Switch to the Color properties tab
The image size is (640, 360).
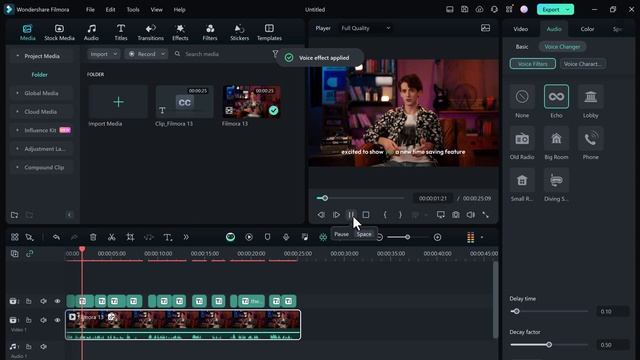[x=587, y=29]
